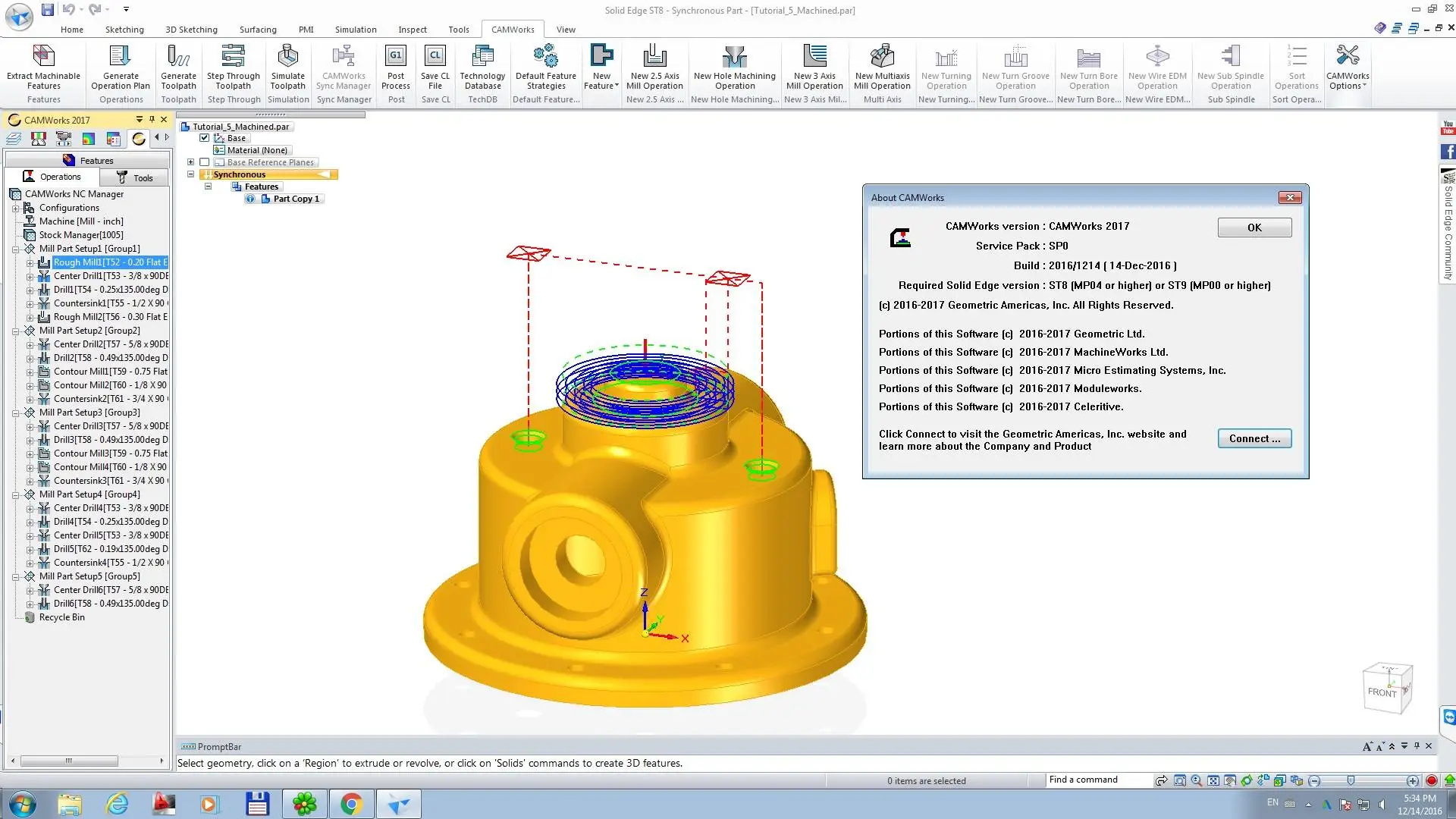
Task: Open the Sketching ribbon tab
Action: click(124, 30)
